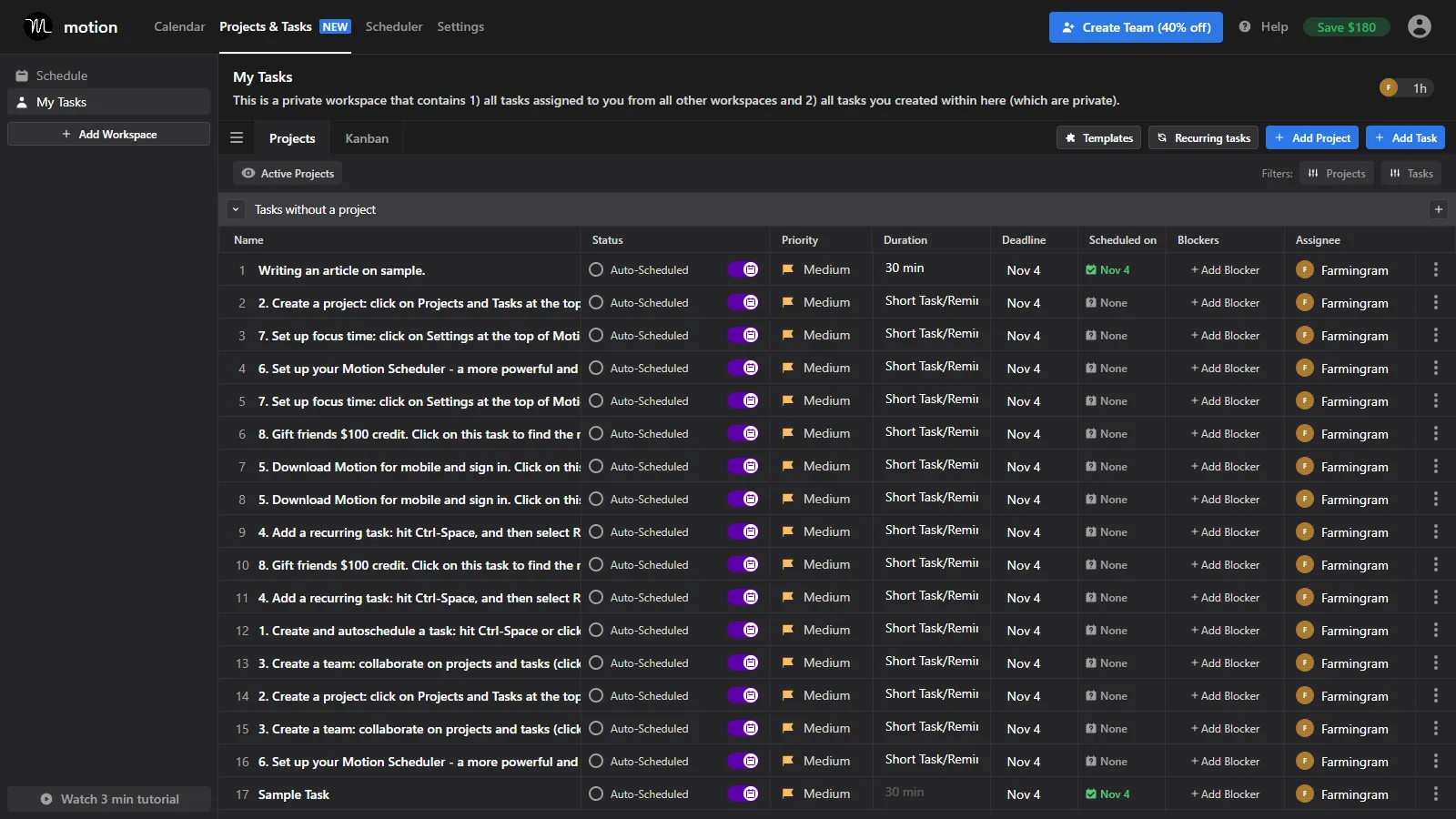This screenshot has height=819, width=1456.
Task: Open Medium priority dropdown in row 2
Action: click(x=816, y=302)
